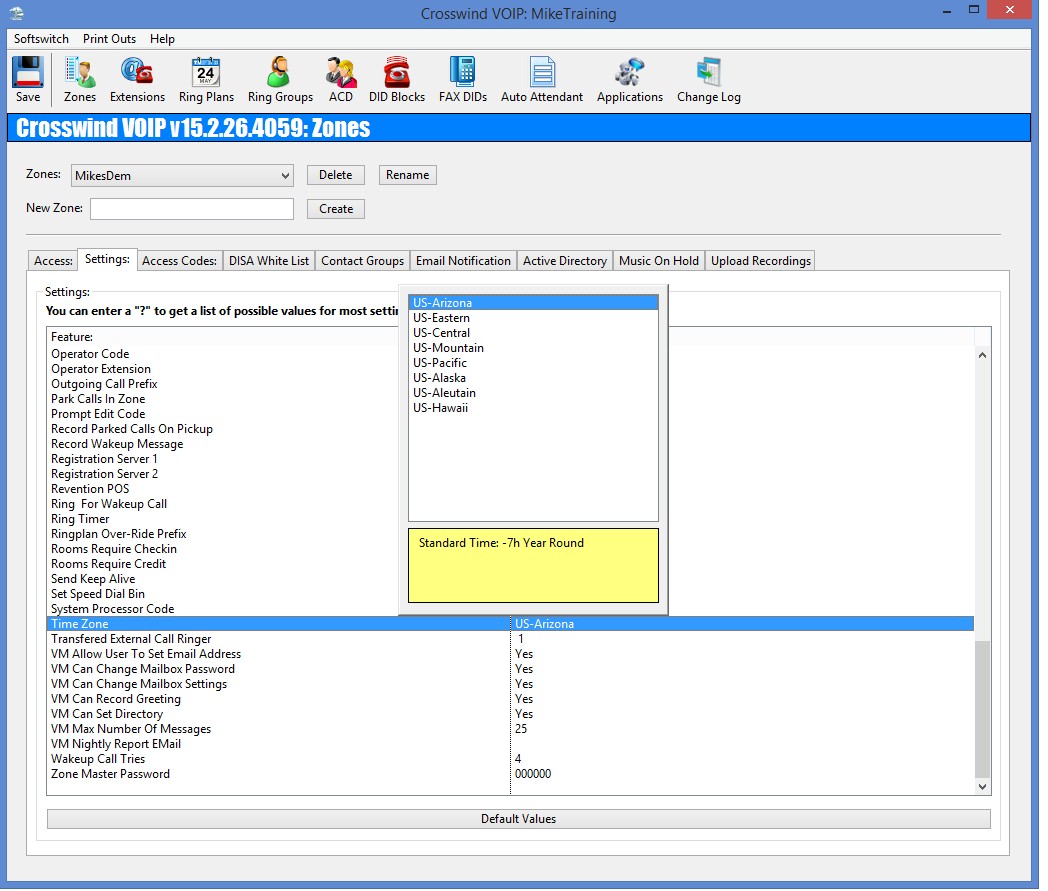Select US-Pacific in the time zone list
Screen dimensions: 1048x891
coord(440,363)
